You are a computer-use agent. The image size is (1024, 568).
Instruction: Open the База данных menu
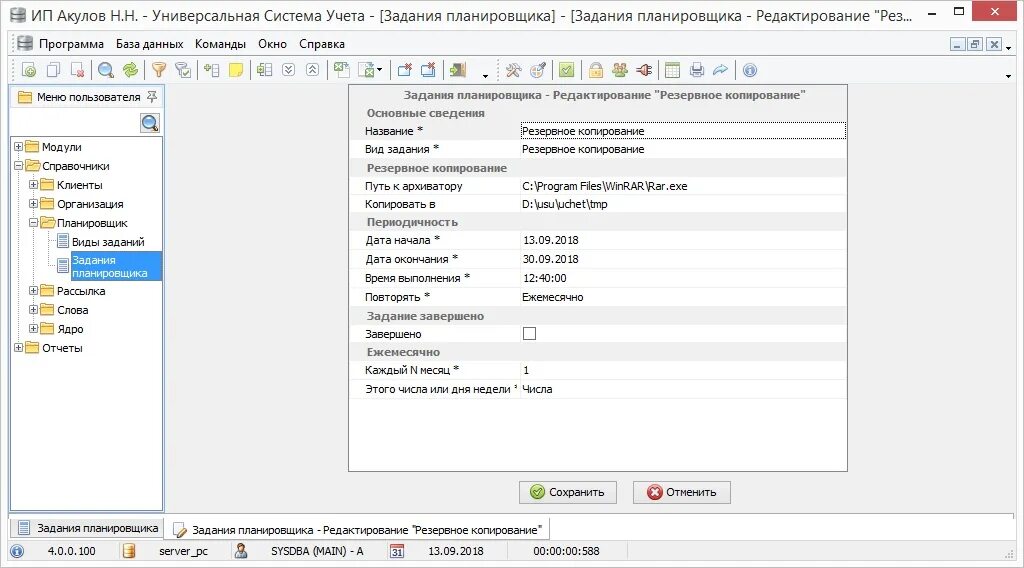[x=150, y=44]
